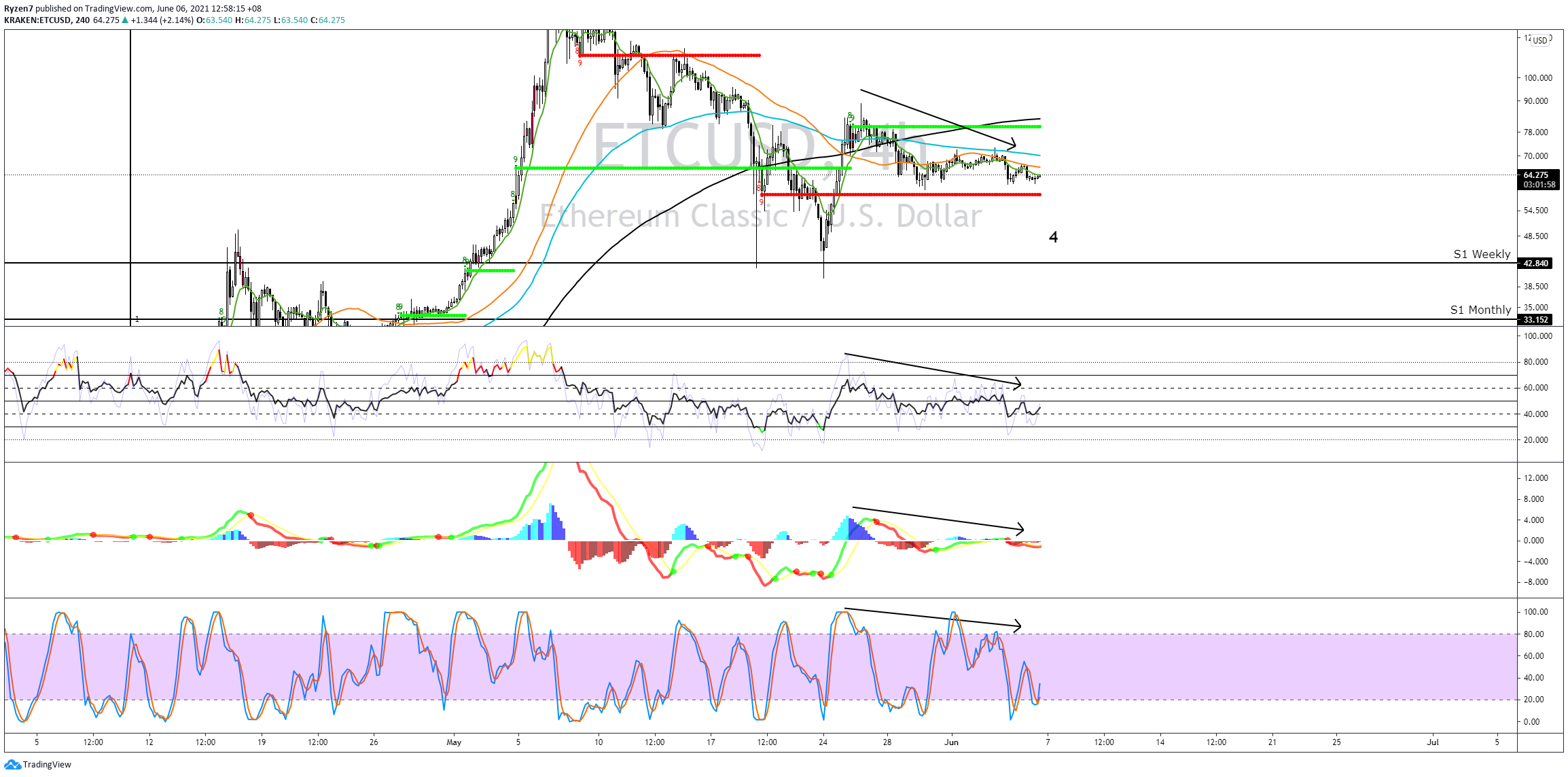This screenshot has width=1568, height=777.
Task: Click the TradingView cloud logo icon
Action: click(x=12, y=765)
